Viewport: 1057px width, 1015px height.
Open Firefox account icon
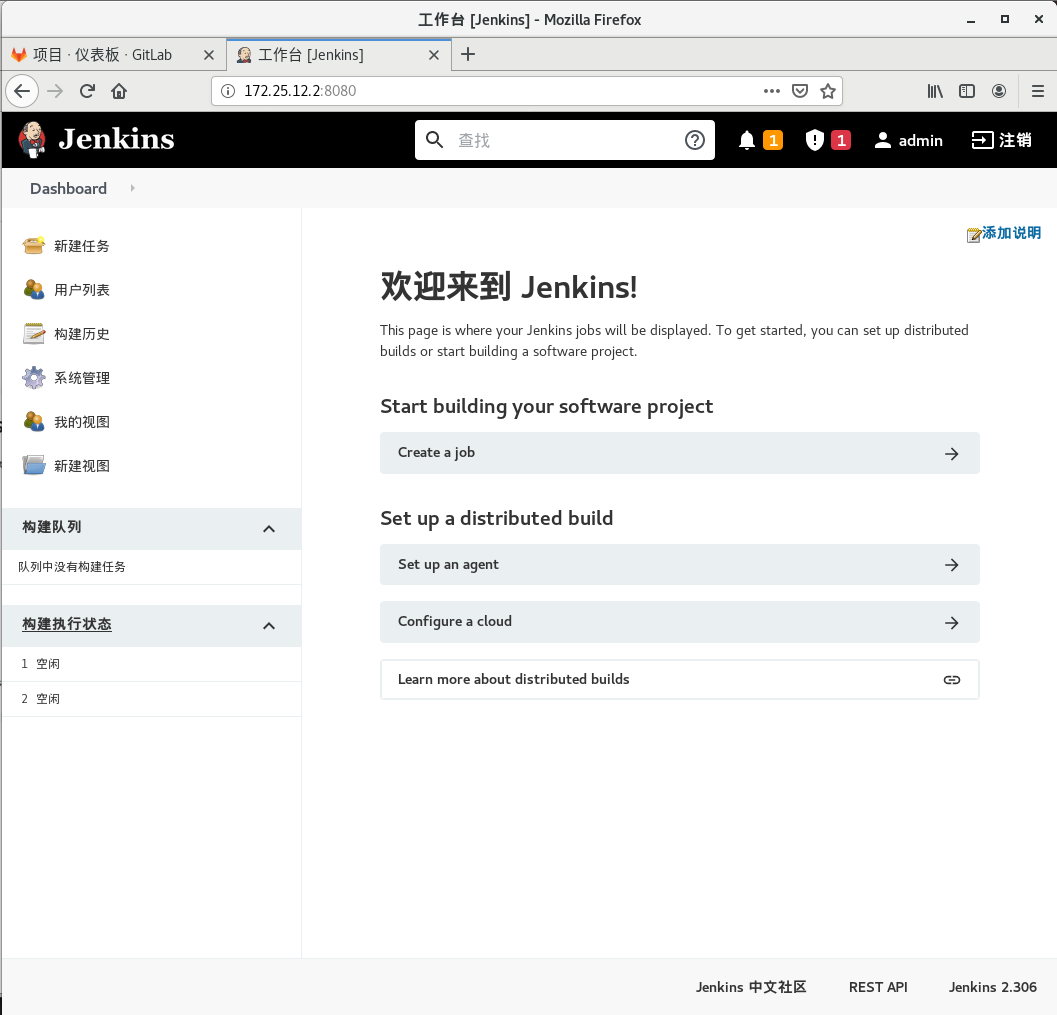click(999, 91)
